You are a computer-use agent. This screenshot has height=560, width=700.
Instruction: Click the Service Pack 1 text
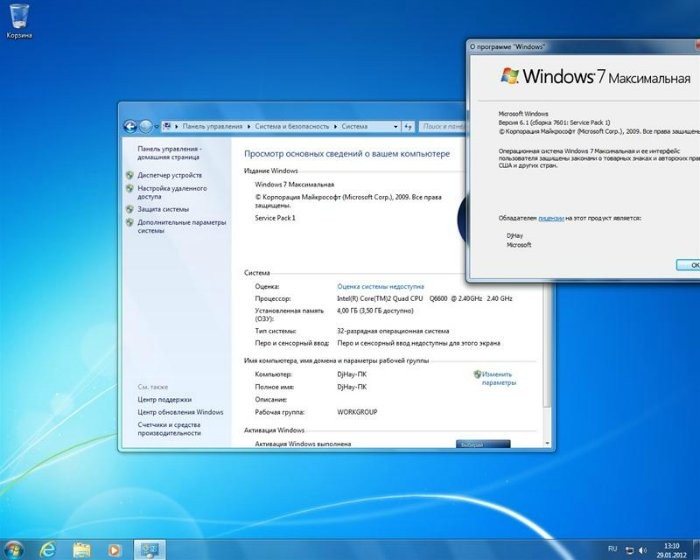pyautogui.click(x=275, y=218)
